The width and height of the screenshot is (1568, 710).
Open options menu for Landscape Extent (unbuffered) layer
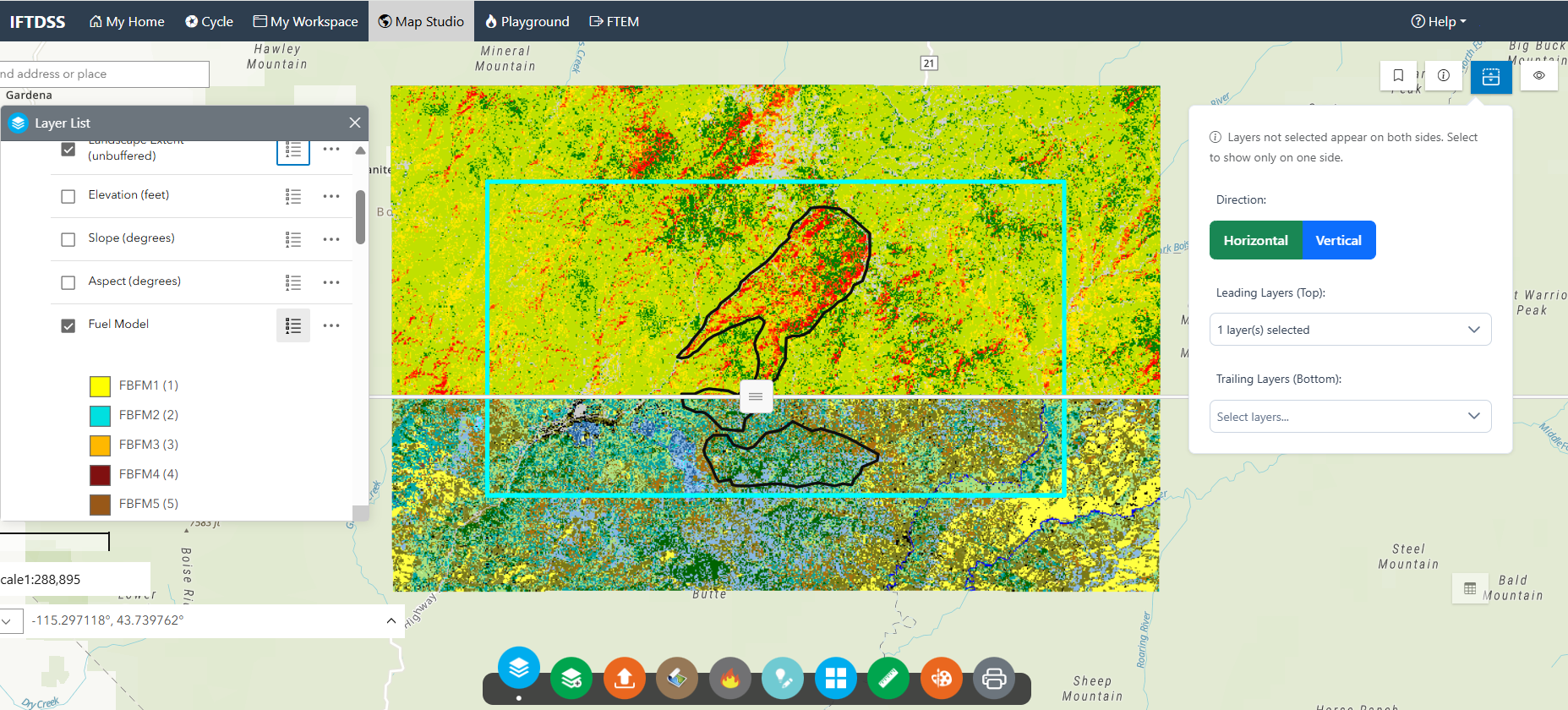click(331, 149)
